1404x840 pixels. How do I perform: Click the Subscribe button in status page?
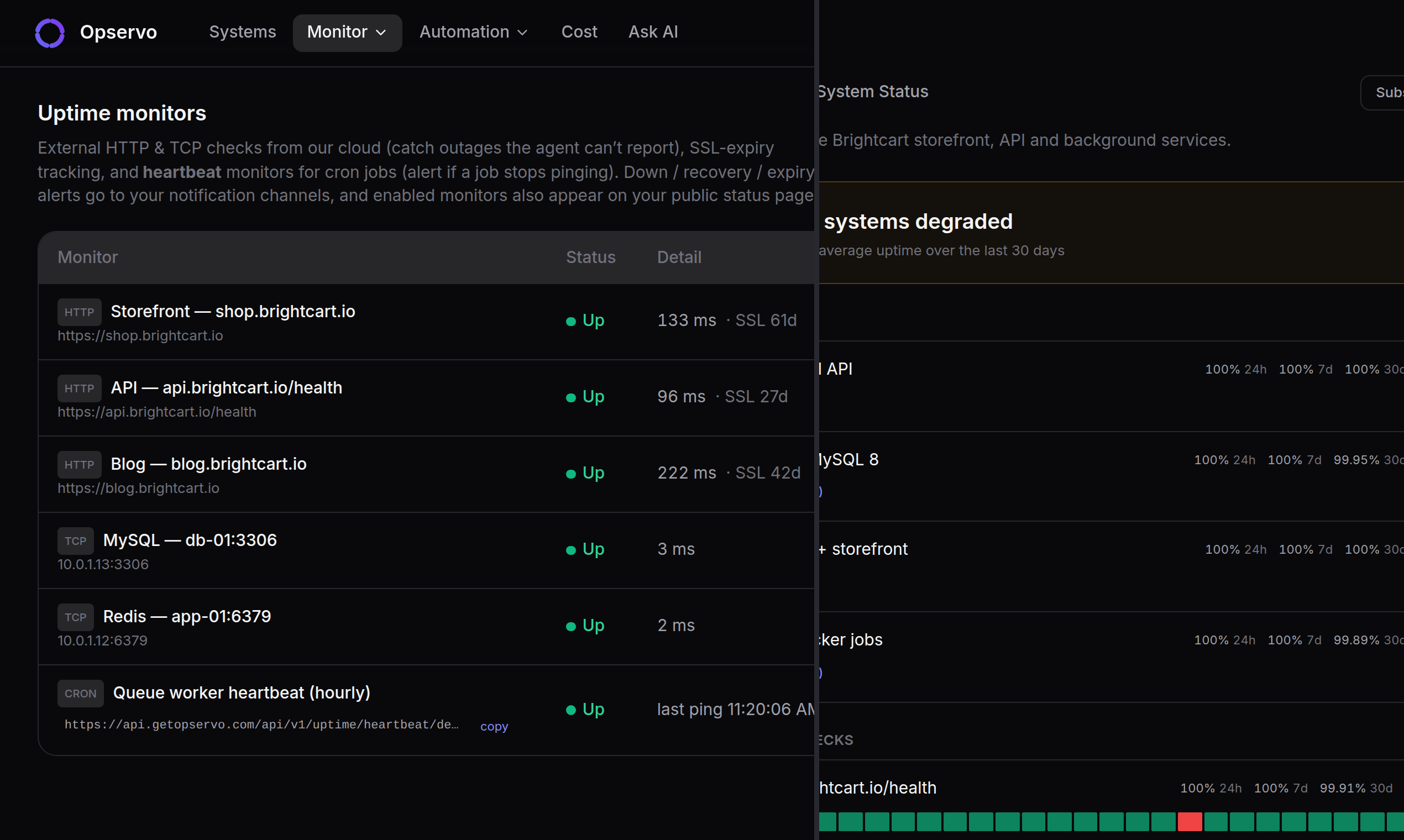(1383, 92)
